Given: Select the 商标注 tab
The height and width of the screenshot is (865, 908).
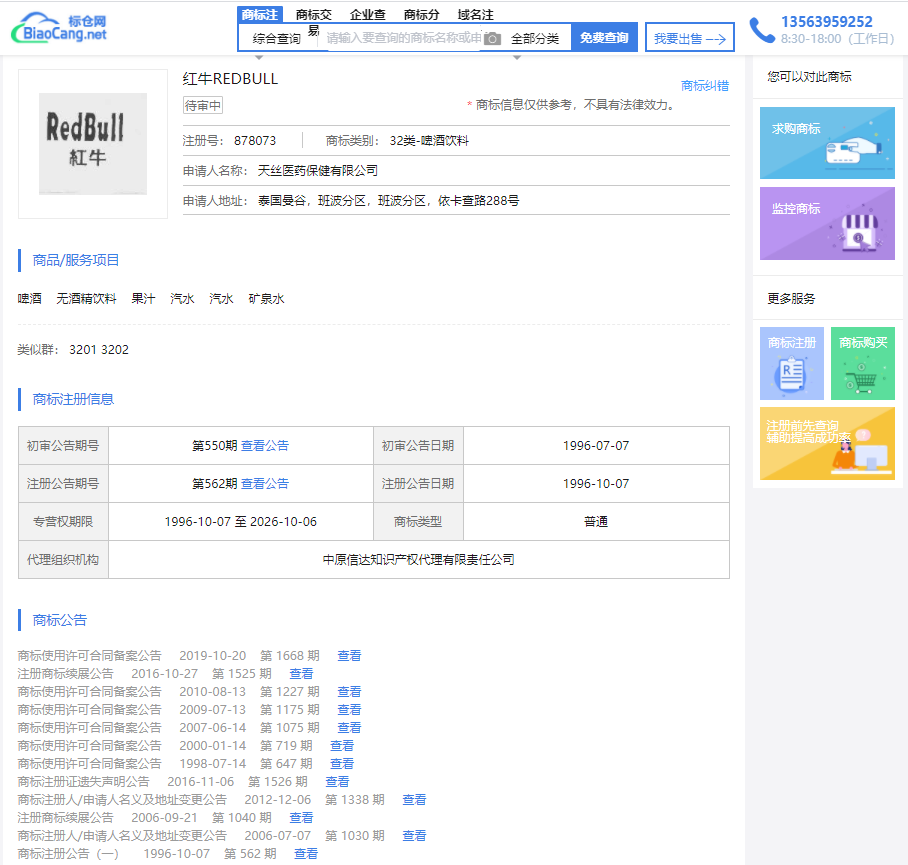Looking at the screenshot, I should tap(259, 14).
